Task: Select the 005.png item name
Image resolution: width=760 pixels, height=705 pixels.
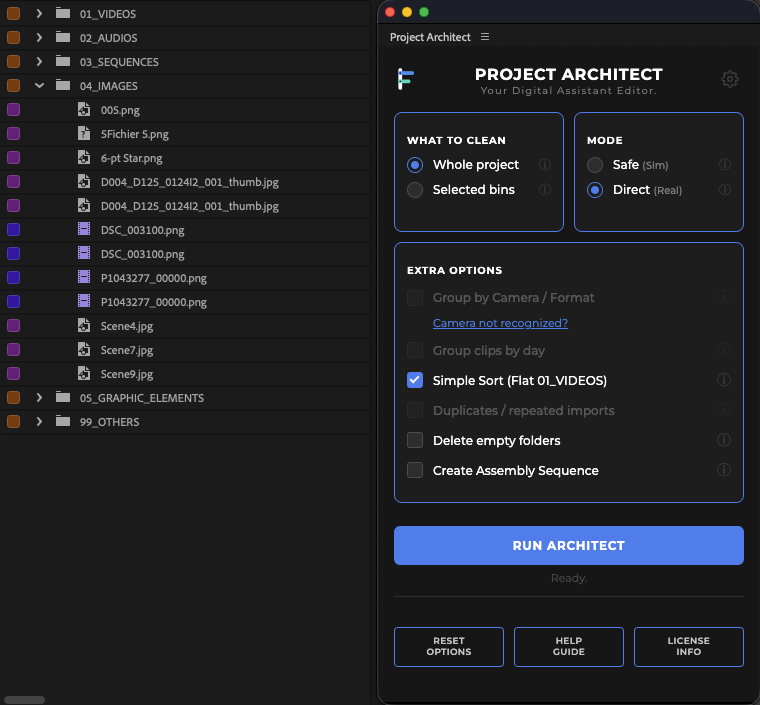Action: pyautogui.click(x=120, y=110)
